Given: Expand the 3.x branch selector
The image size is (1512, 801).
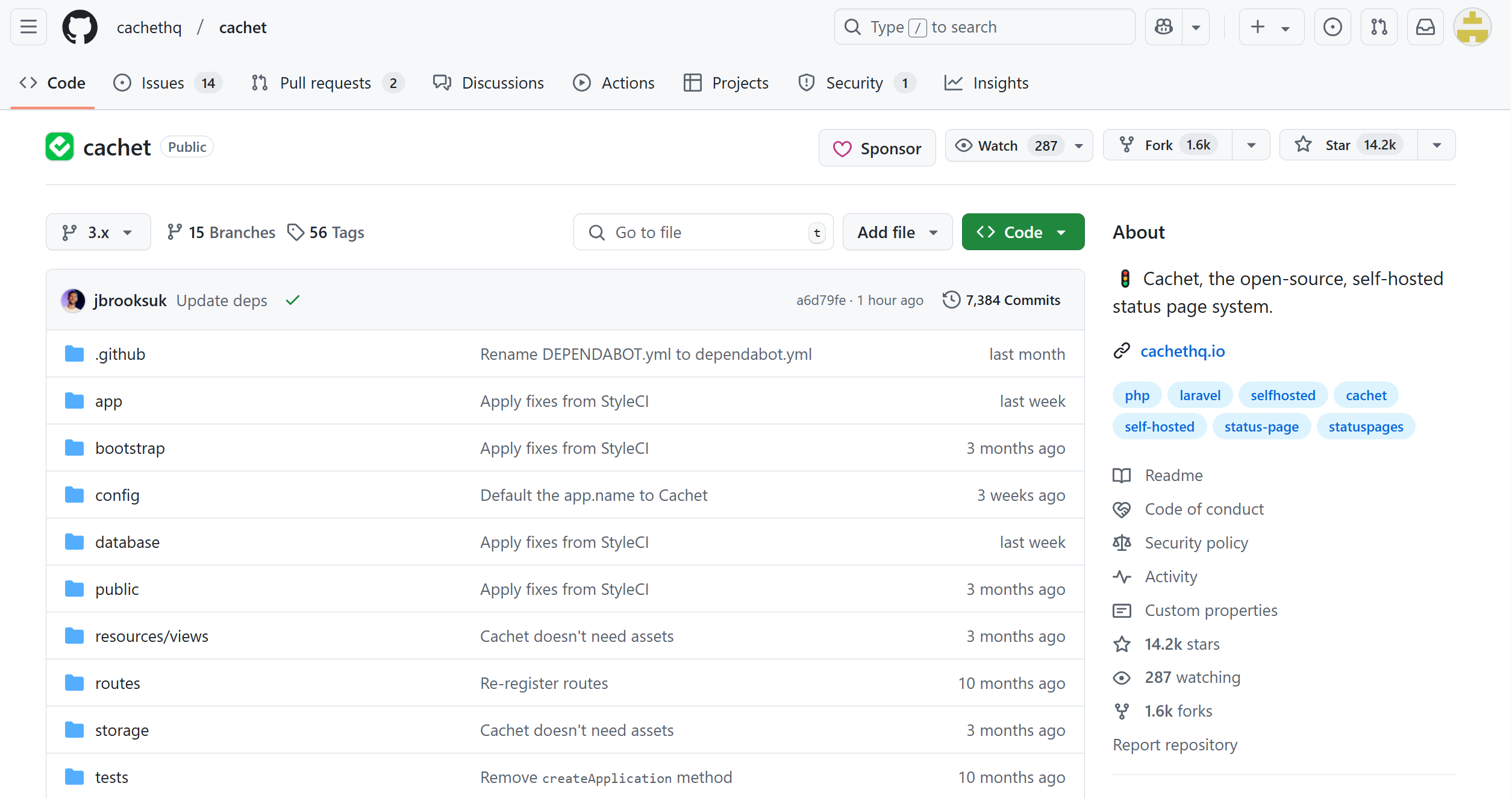Looking at the screenshot, I should 98,232.
